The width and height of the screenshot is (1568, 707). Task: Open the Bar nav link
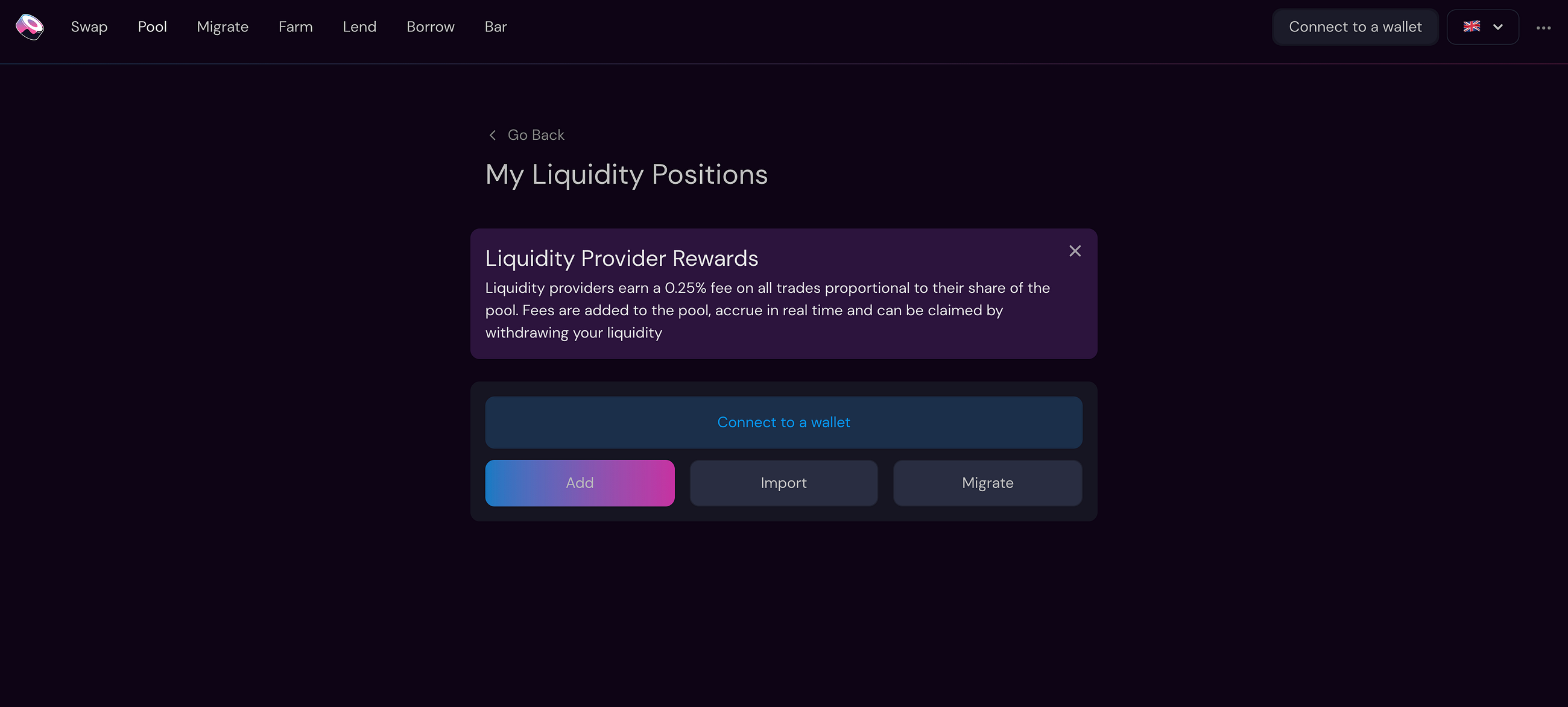tap(496, 27)
